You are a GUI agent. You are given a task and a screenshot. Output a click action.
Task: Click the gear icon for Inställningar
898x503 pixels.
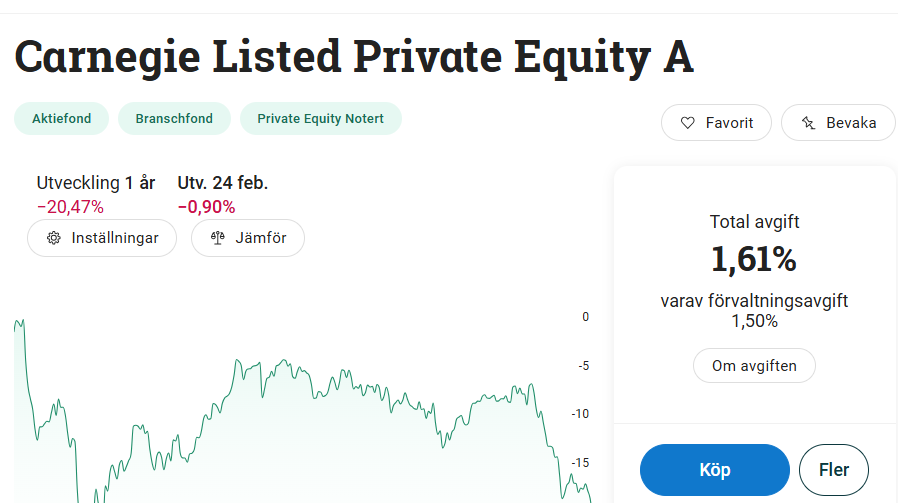click(x=54, y=238)
